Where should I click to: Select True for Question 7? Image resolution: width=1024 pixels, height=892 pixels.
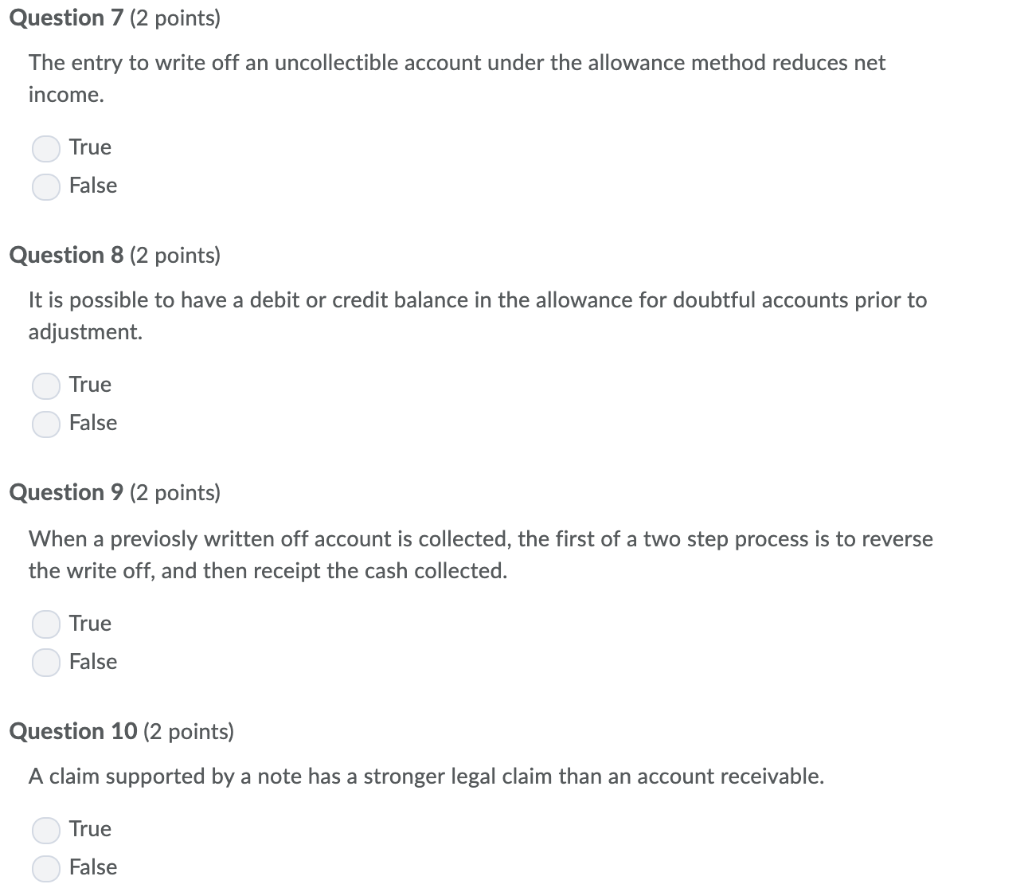coord(45,147)
